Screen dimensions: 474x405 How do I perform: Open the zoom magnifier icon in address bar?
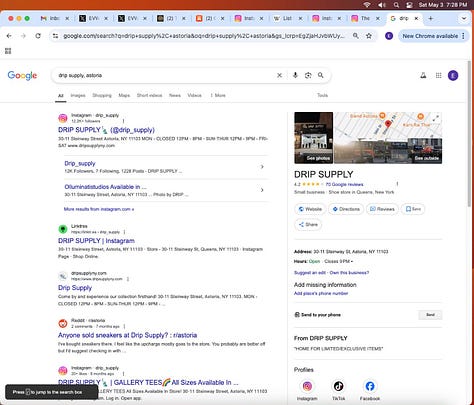(356, 36)
